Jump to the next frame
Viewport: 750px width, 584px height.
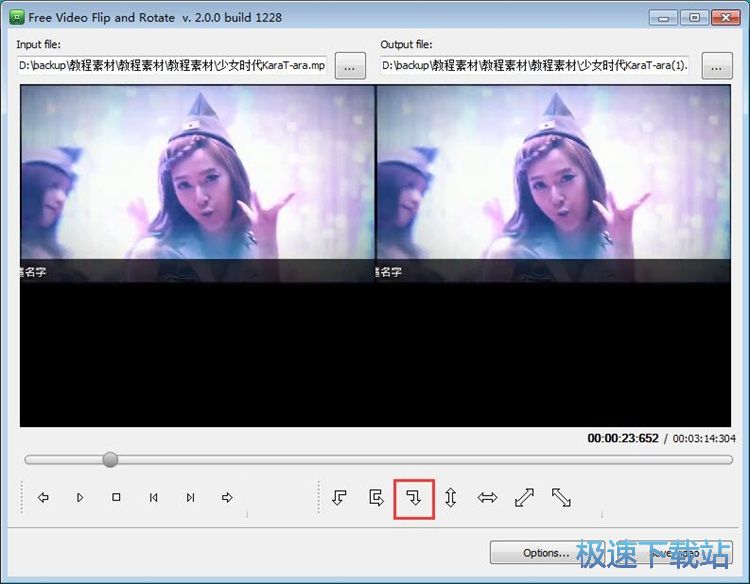(x=190, y=497)
